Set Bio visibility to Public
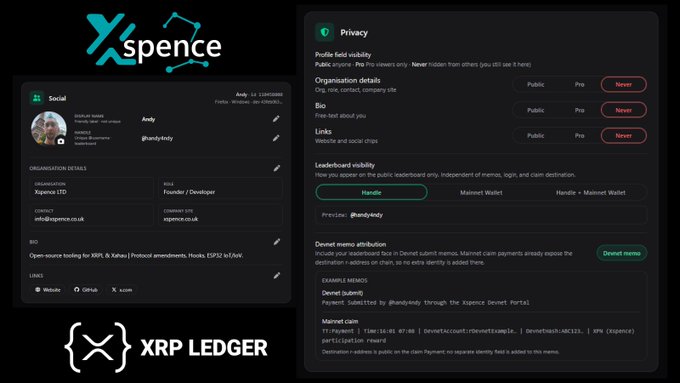The height and width of the screenshot is (383, 680). (x=536, y=110)
